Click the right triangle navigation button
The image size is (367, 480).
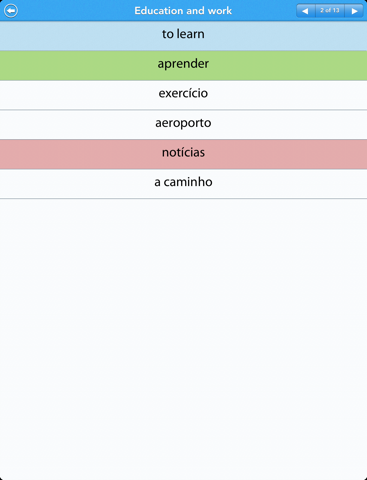point(354,11)
